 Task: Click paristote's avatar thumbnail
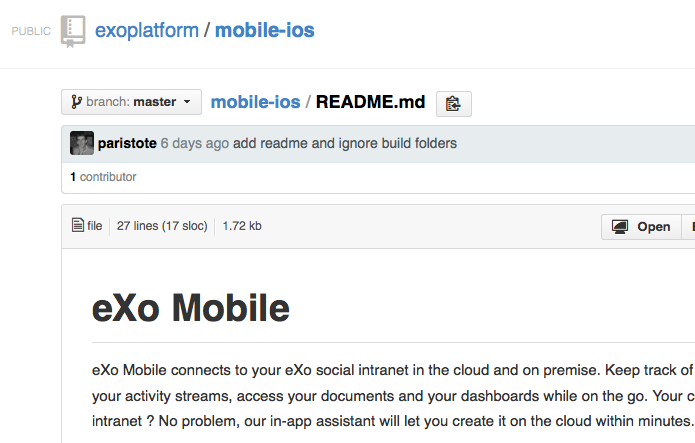pos(82,143)
